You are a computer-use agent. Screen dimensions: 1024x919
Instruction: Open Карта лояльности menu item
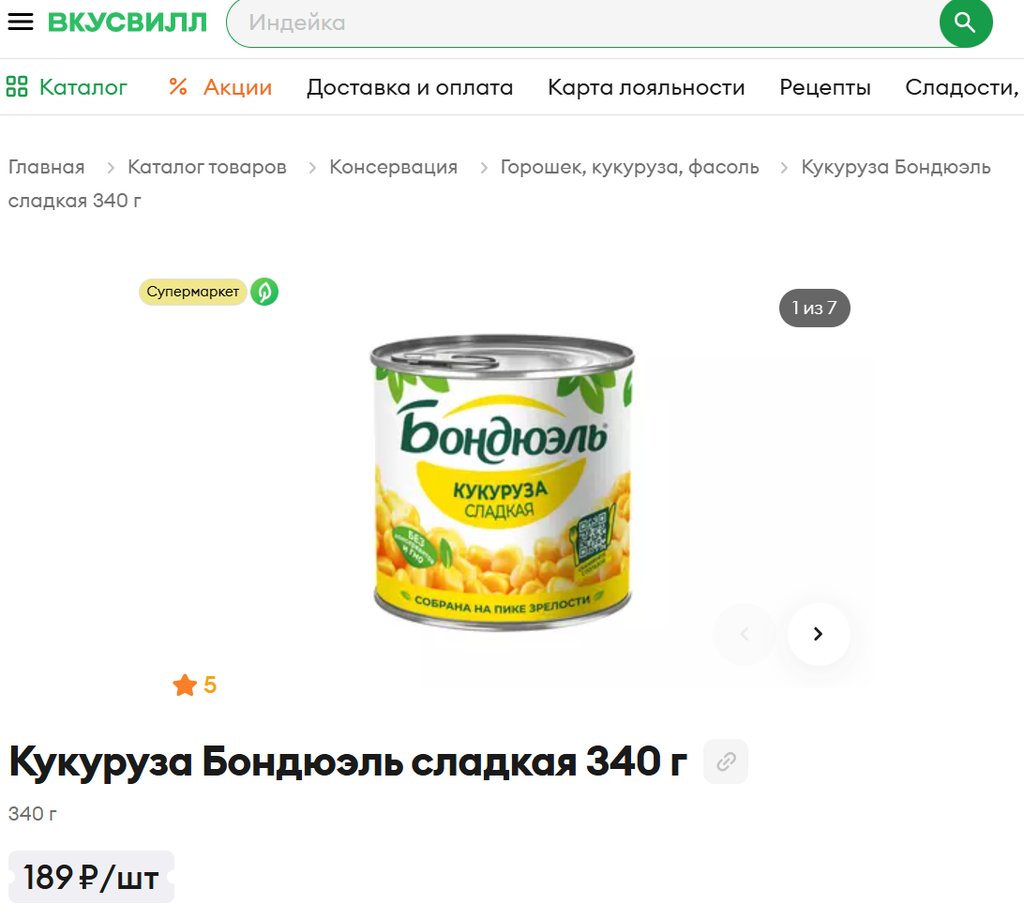click(646, 87)
